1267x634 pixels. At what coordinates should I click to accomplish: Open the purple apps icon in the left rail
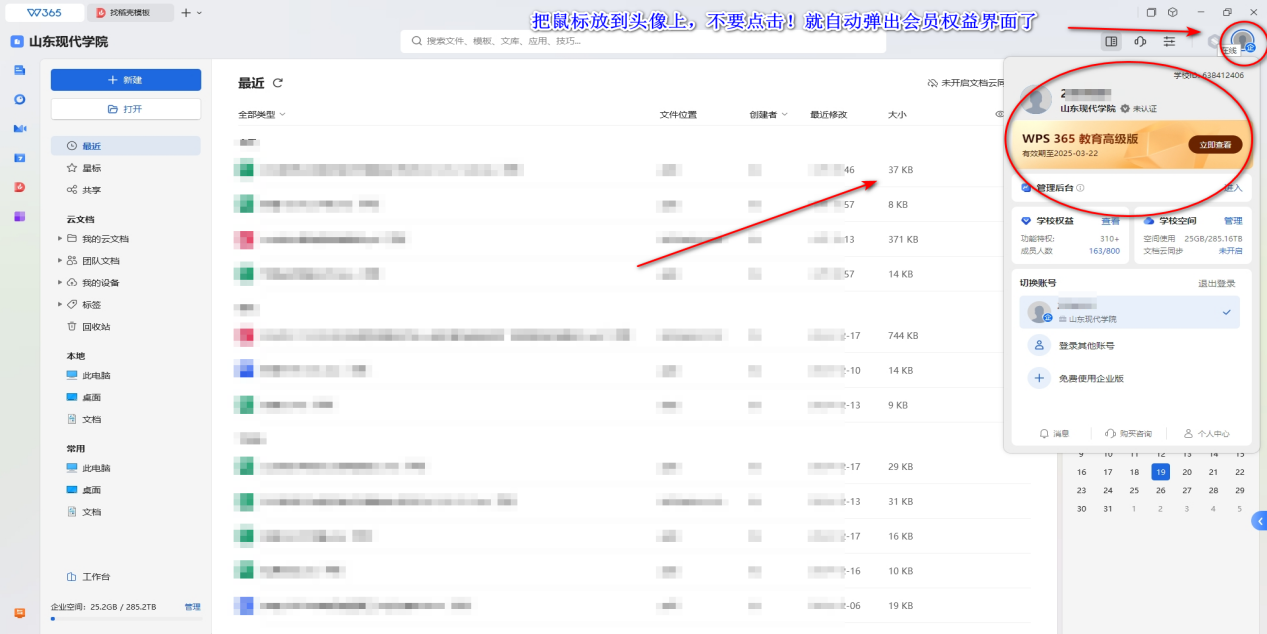[x=19, y=216]
